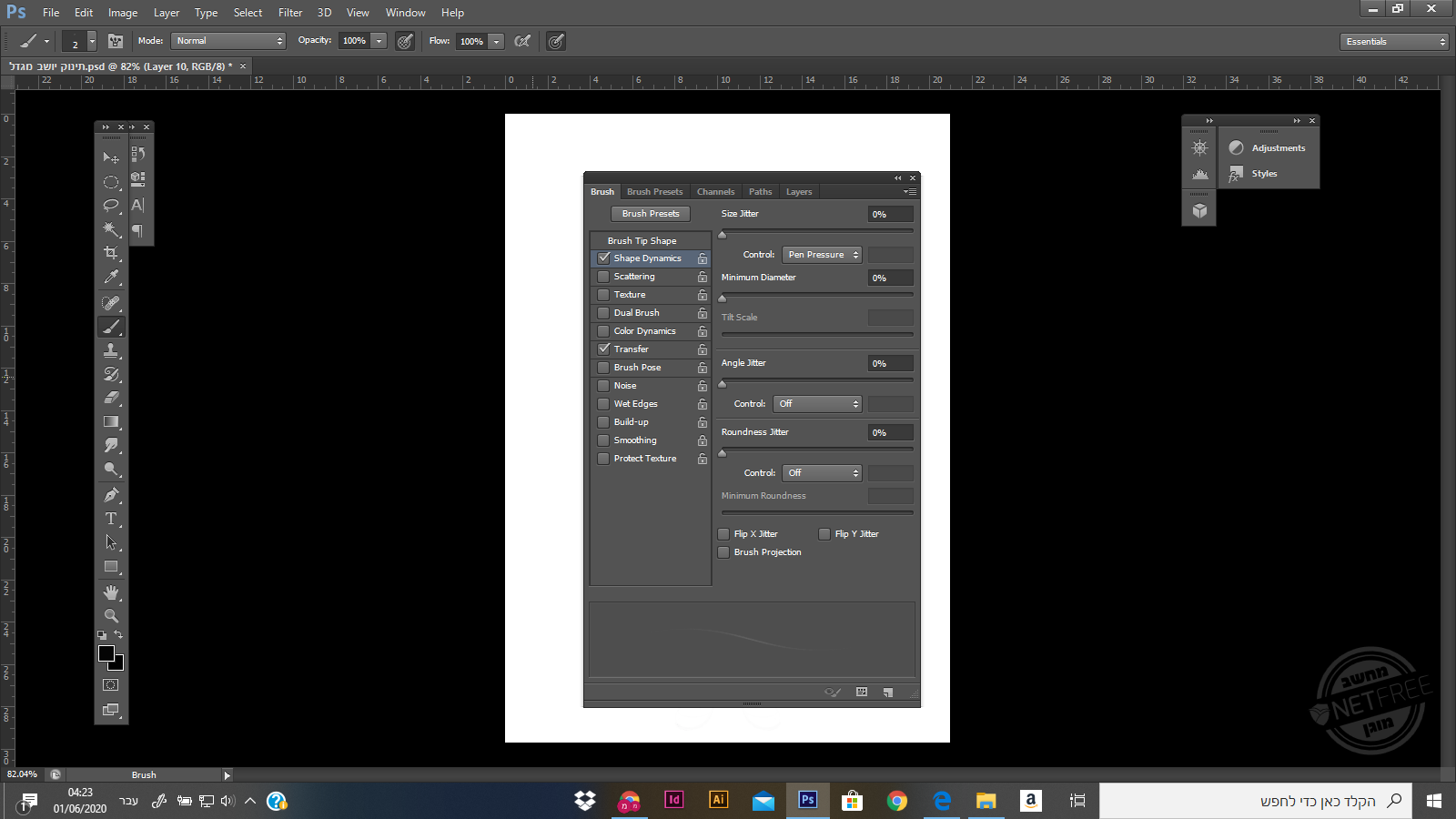This screenshot has height=819, width=1456.
Task: Click the Magic Wand tool
Action: [x=111, y=229]
